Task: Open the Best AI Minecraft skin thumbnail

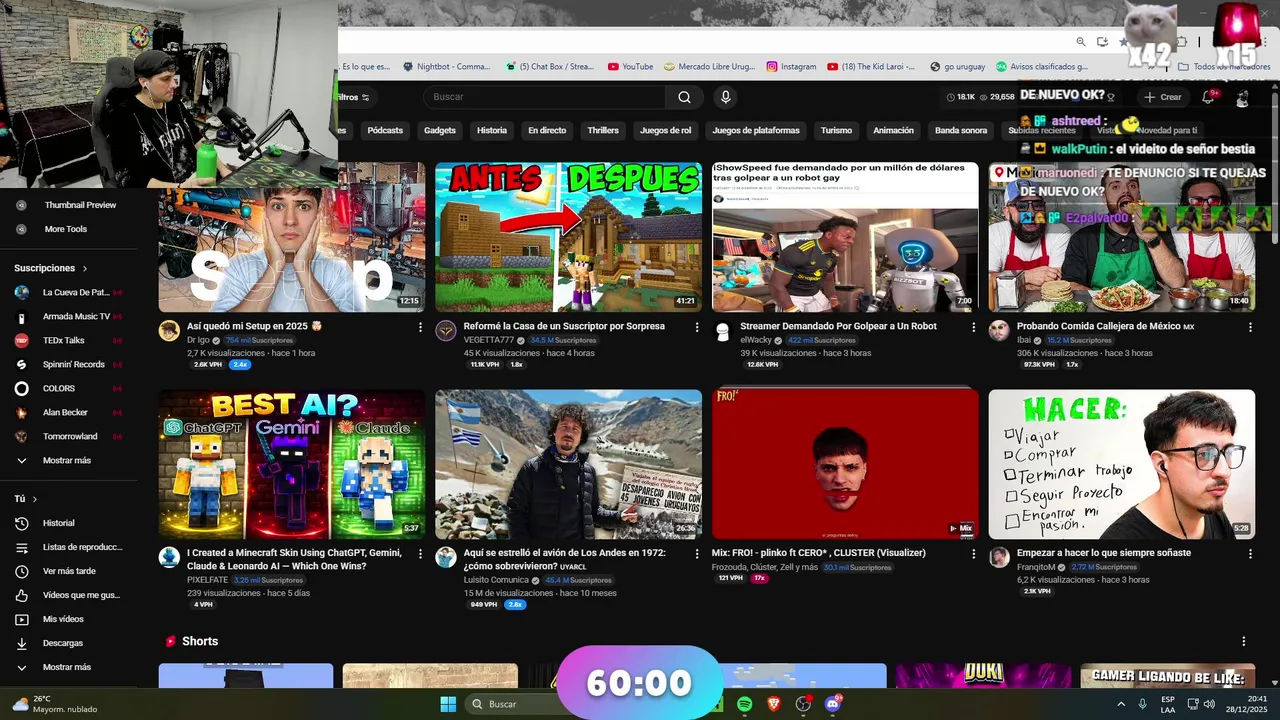Action: (x=292, y=464)
